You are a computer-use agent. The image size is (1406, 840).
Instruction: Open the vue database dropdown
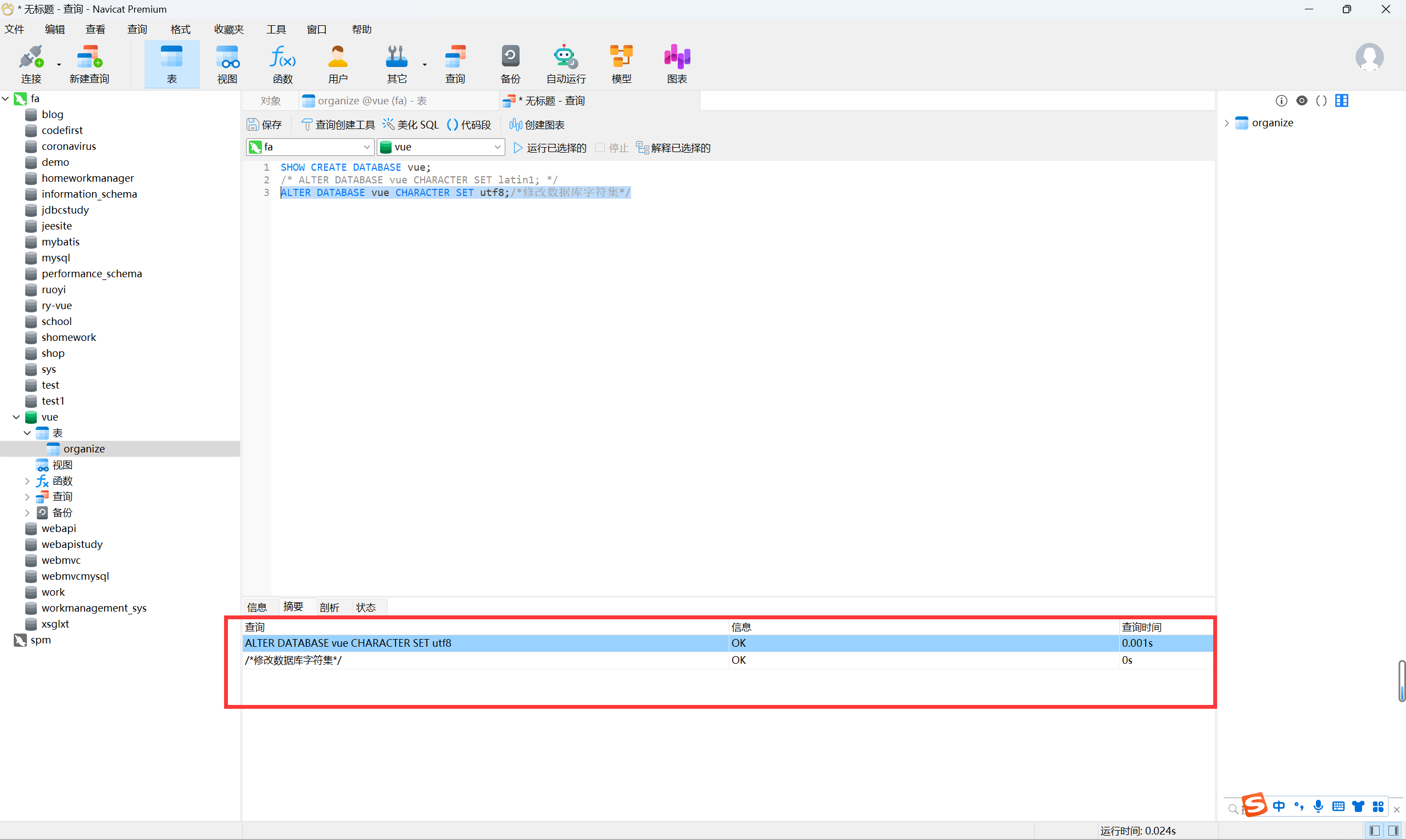tap(497, 147)
